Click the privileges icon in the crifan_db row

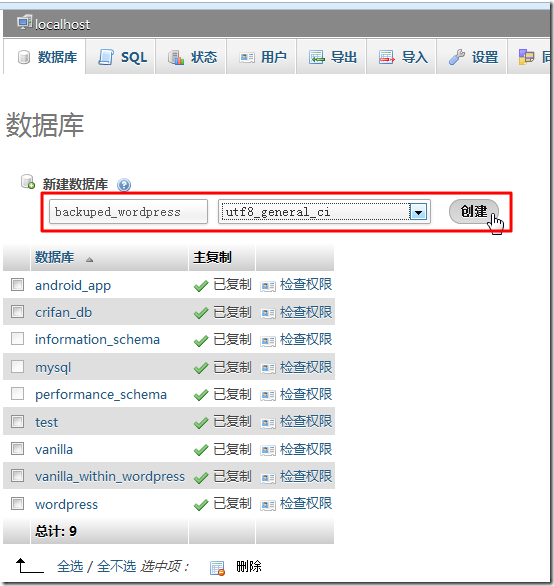[268, 313]
